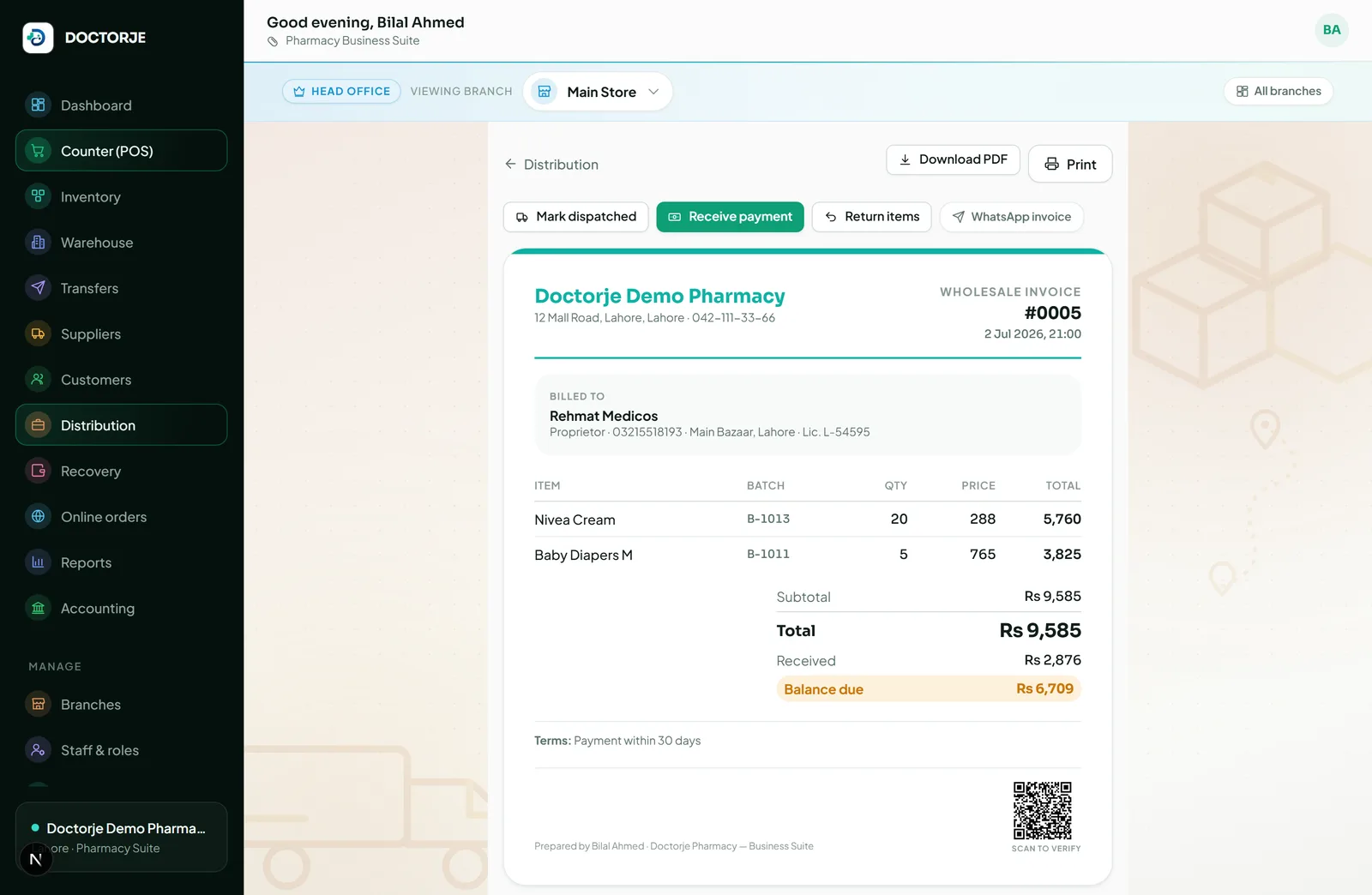Open Inventory from the sidebar
The width and height of the screenshot is (1372, 895).
click(121, 196)
